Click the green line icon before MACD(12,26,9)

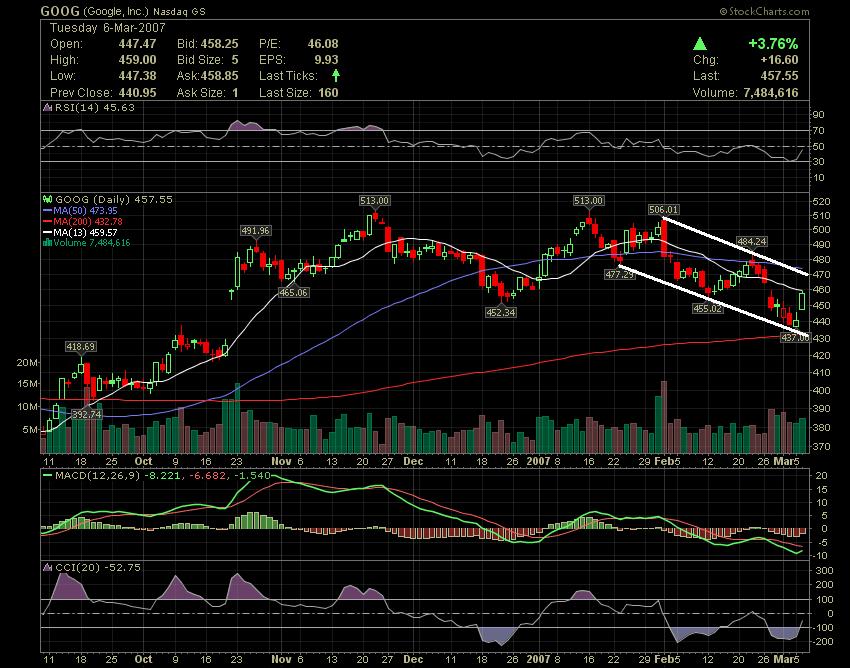pyautogui.click(x=48, y=476)
